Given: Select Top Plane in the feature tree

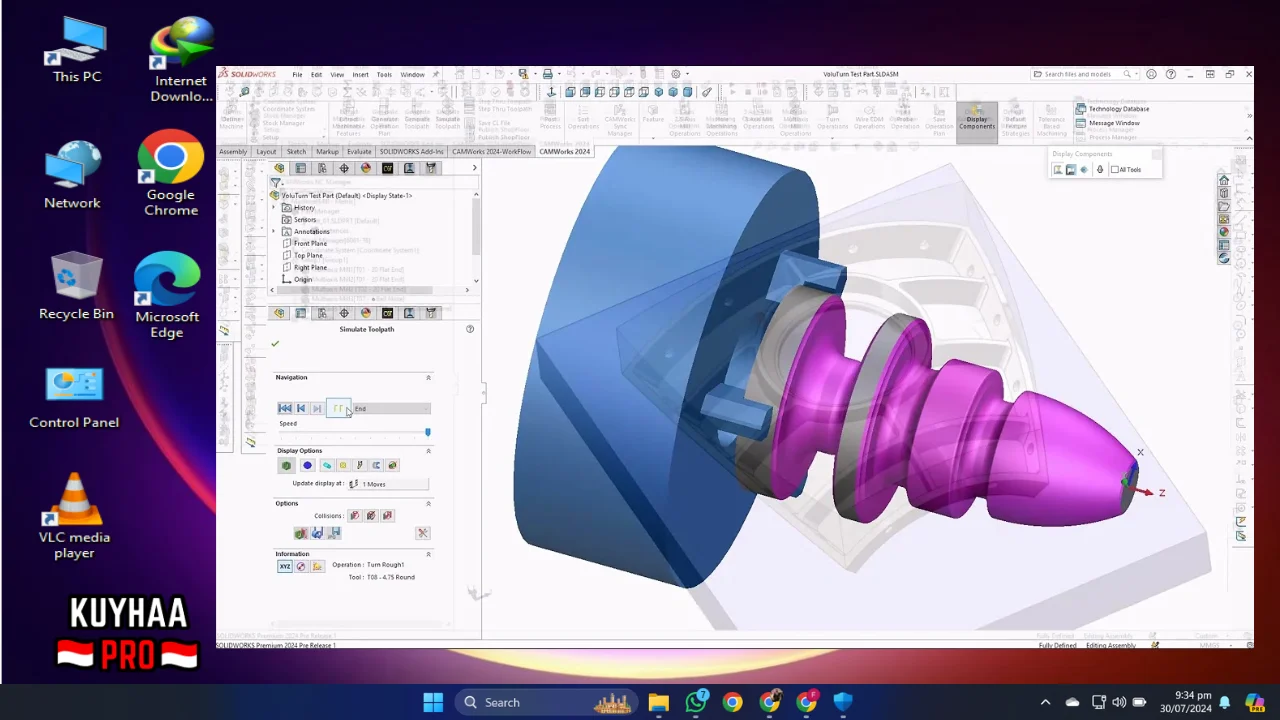Looking at the screenshot, I should (308, 256).
